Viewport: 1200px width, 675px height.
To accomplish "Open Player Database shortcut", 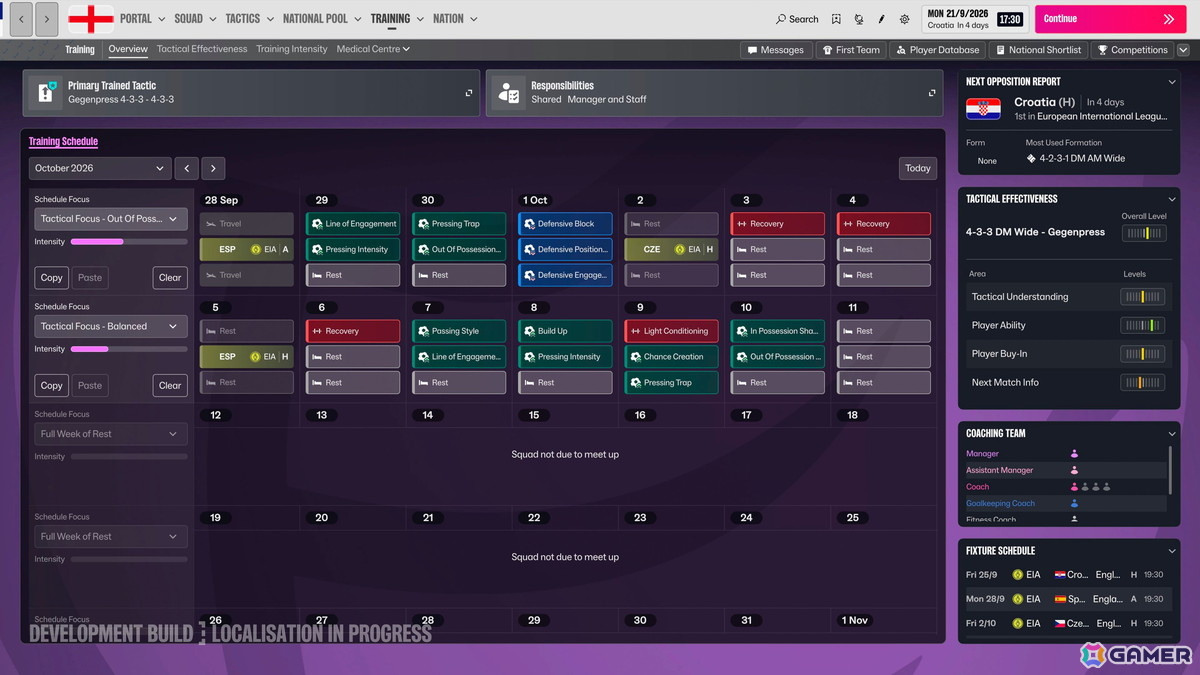I will [937, 49].
